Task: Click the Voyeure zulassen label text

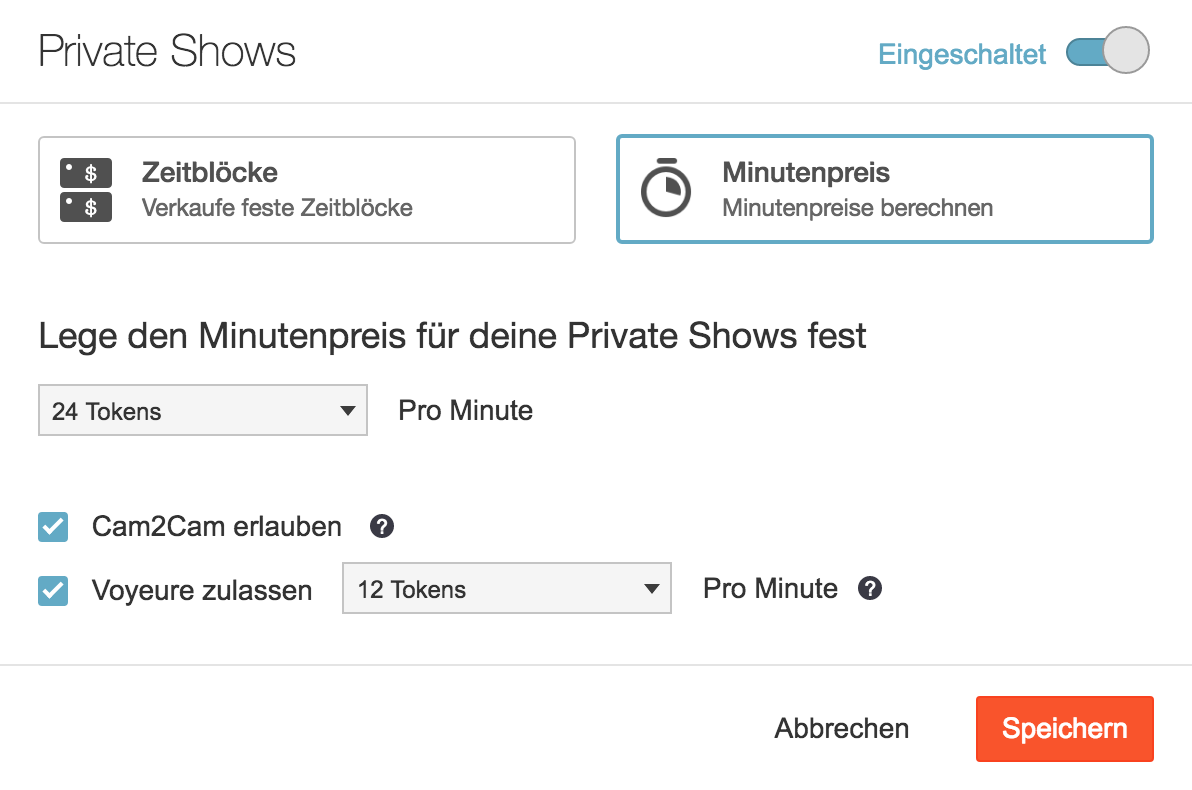Action: [202, 591]
